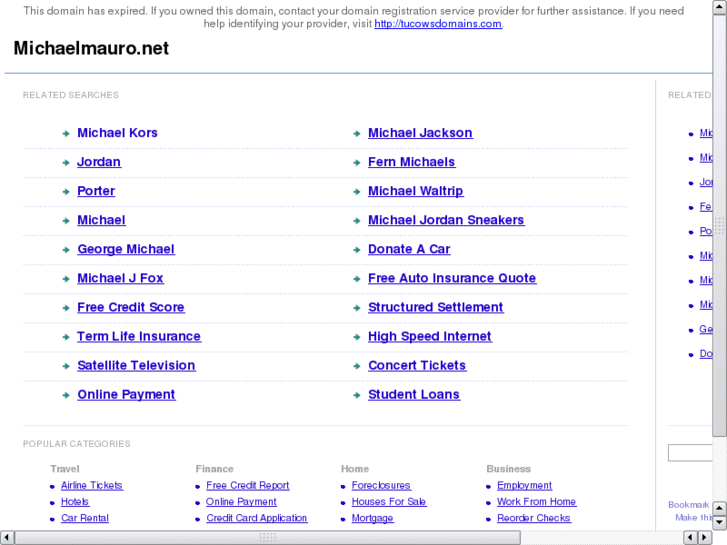Click arrow icon next to Student Loans
Screen dimensions: 727x545
click(x=357, y=396)
